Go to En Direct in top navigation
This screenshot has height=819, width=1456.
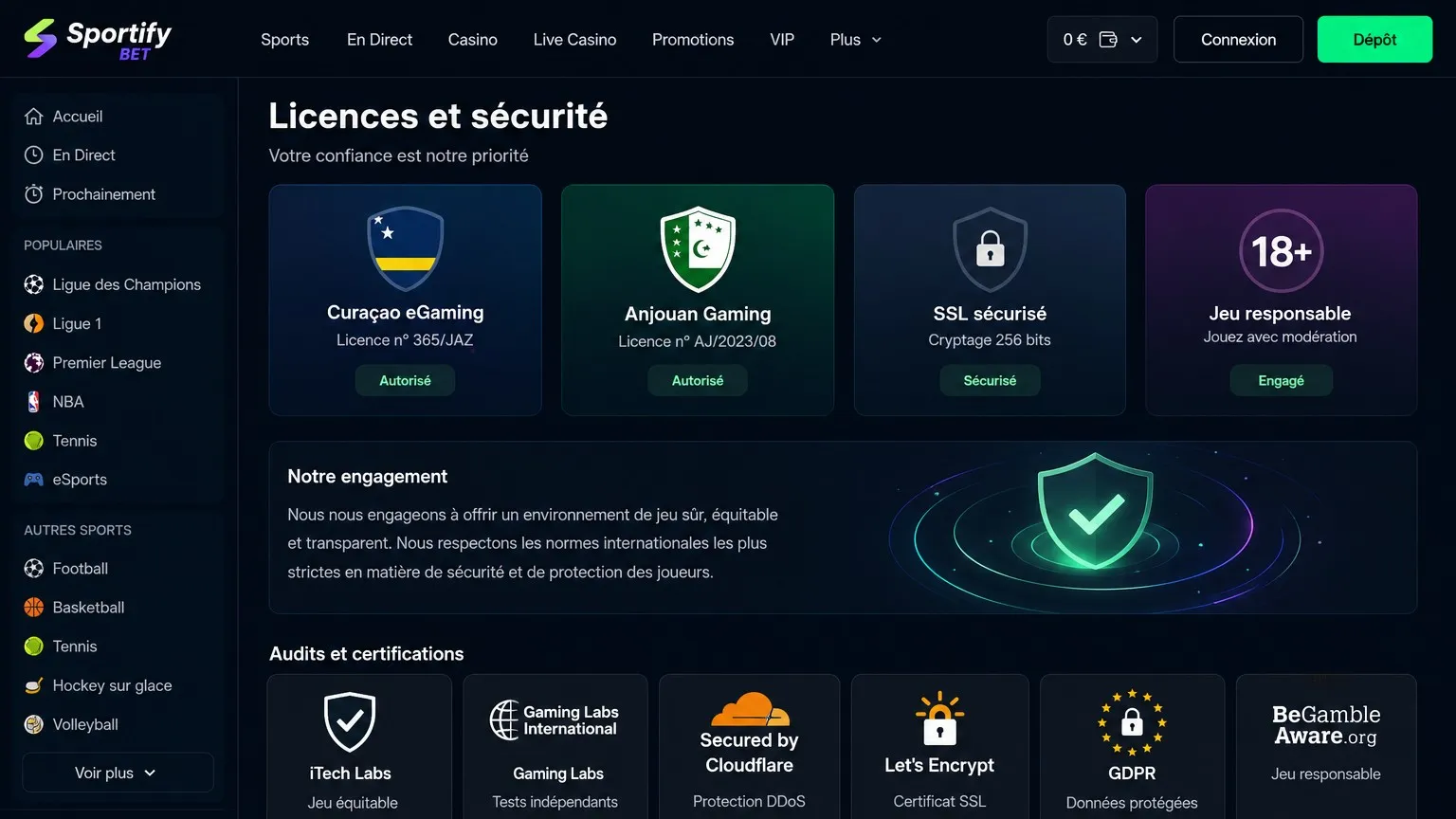(x=379, y=40)
